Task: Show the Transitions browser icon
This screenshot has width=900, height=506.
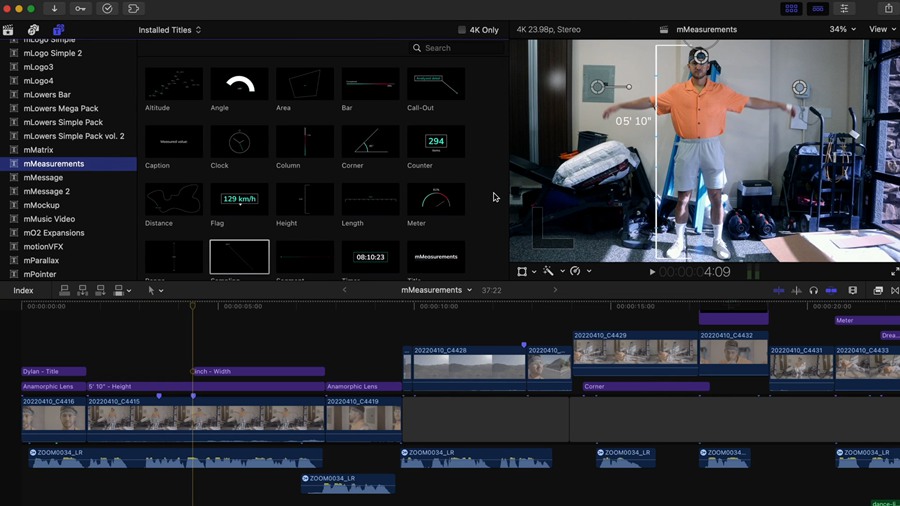Action: (895, 290)
